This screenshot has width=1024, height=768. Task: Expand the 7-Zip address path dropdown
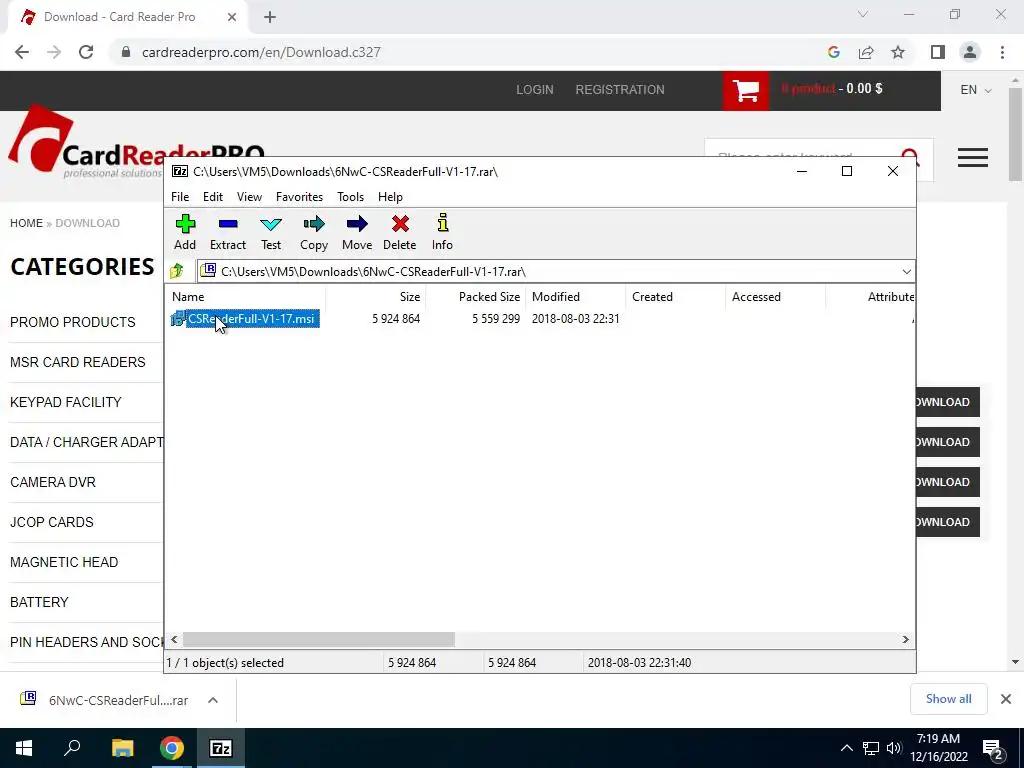(906, 272)
